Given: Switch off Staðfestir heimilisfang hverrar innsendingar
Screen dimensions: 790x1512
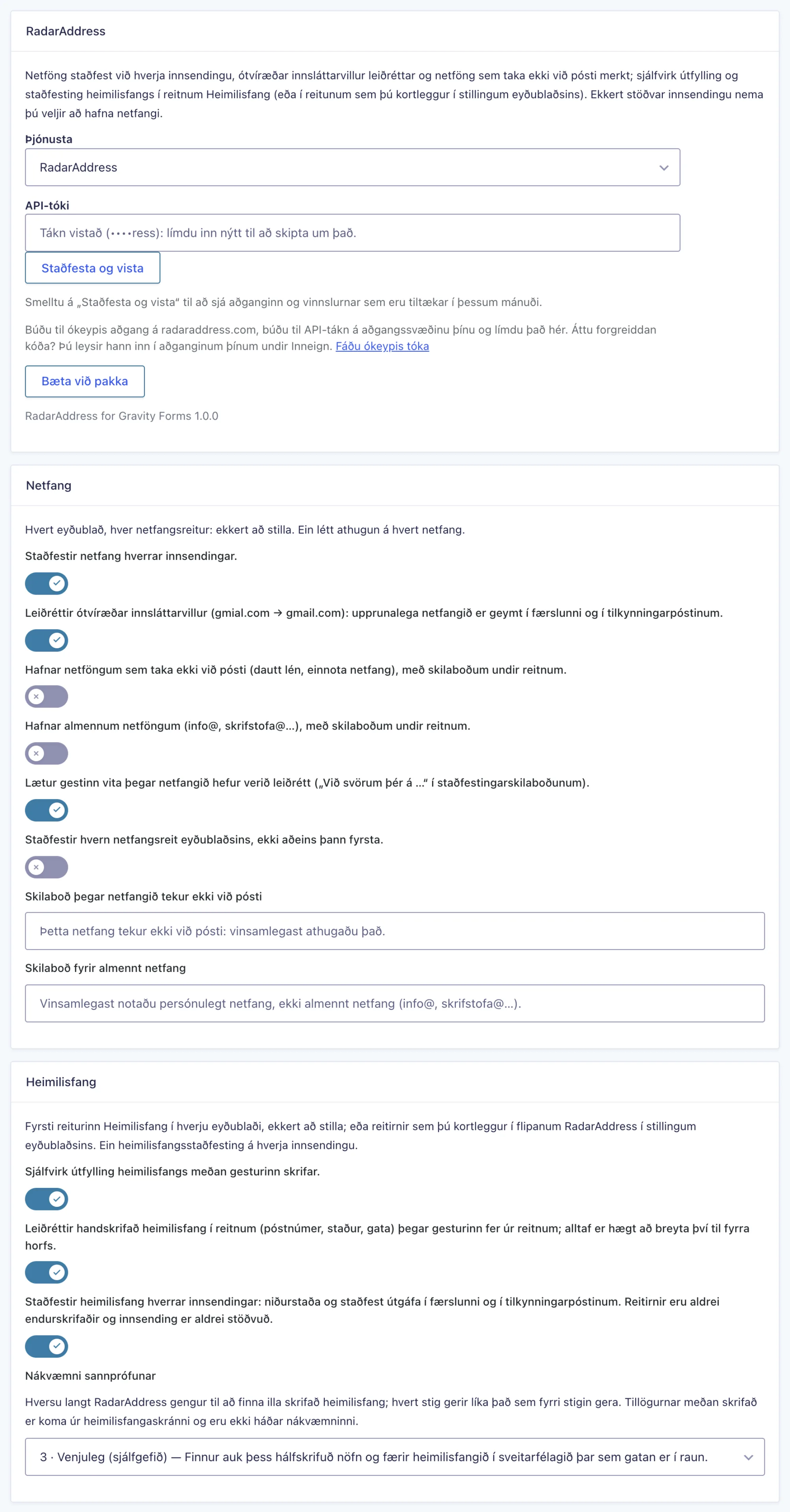Looking at the screenshot, I should click(x=46, y=1347).
